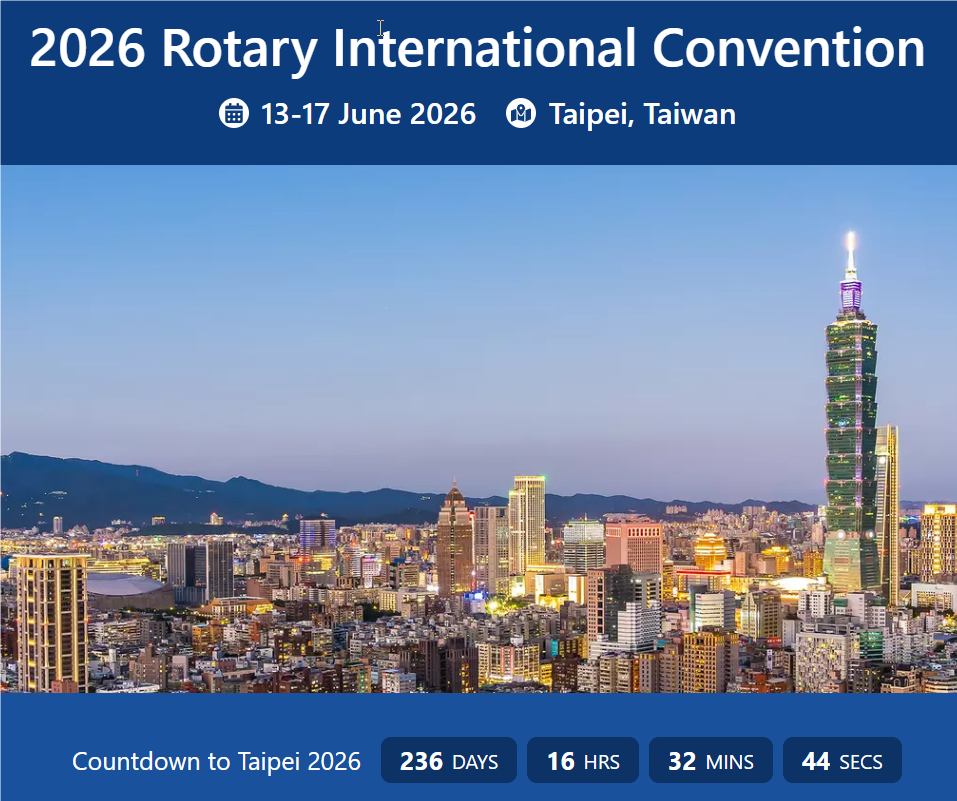Screen dimensions: 957x801
Task: Click the lit high-rise at photo's left edge
Action: [50, 620]
